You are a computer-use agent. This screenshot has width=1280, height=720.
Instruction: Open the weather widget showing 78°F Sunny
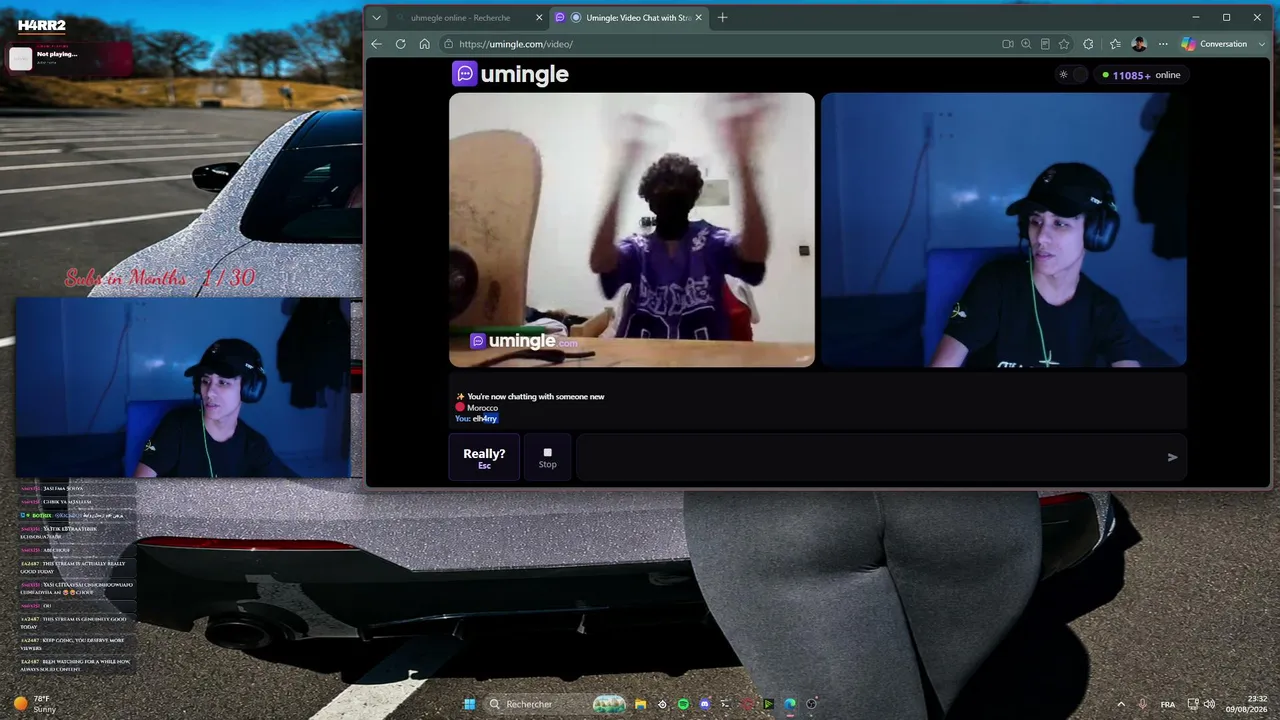click(33, 704)
